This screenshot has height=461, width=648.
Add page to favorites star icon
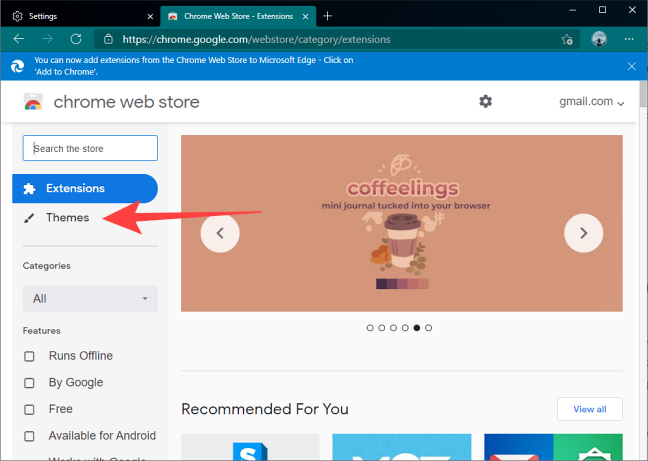[x=567, y=39]
